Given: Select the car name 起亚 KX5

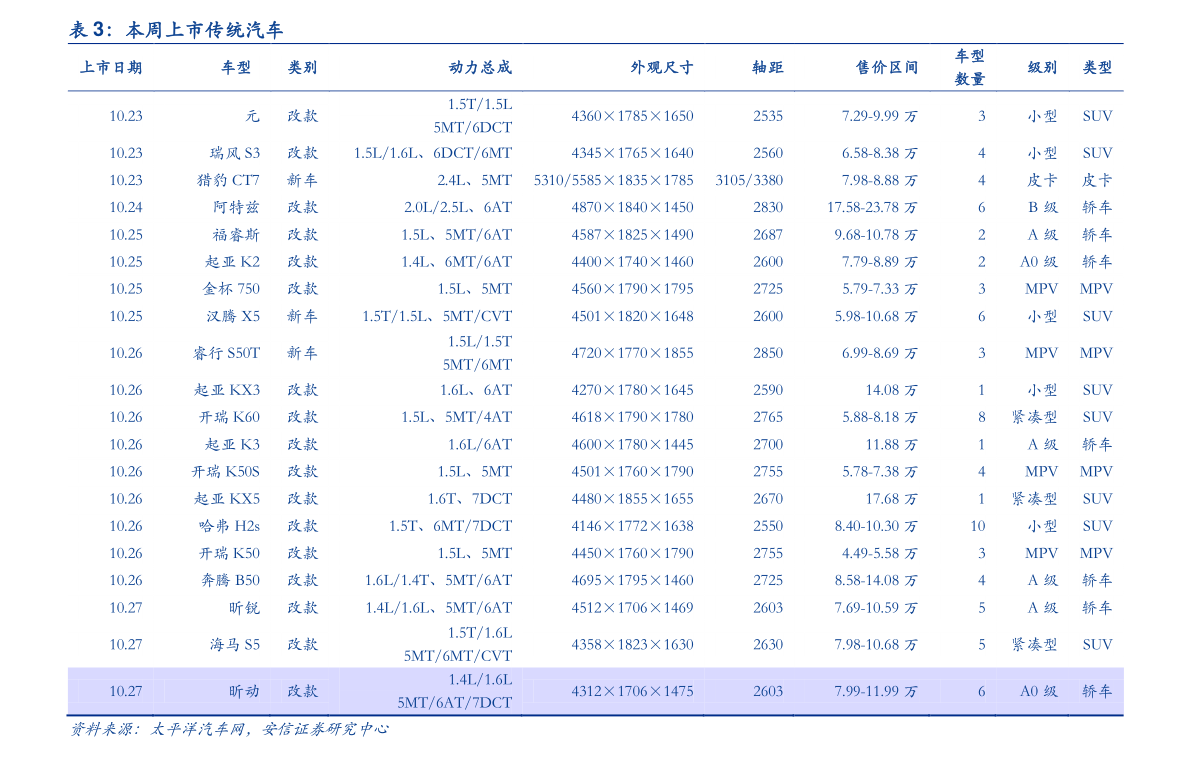Looking at the screenshot, I should tap(227, 500).
